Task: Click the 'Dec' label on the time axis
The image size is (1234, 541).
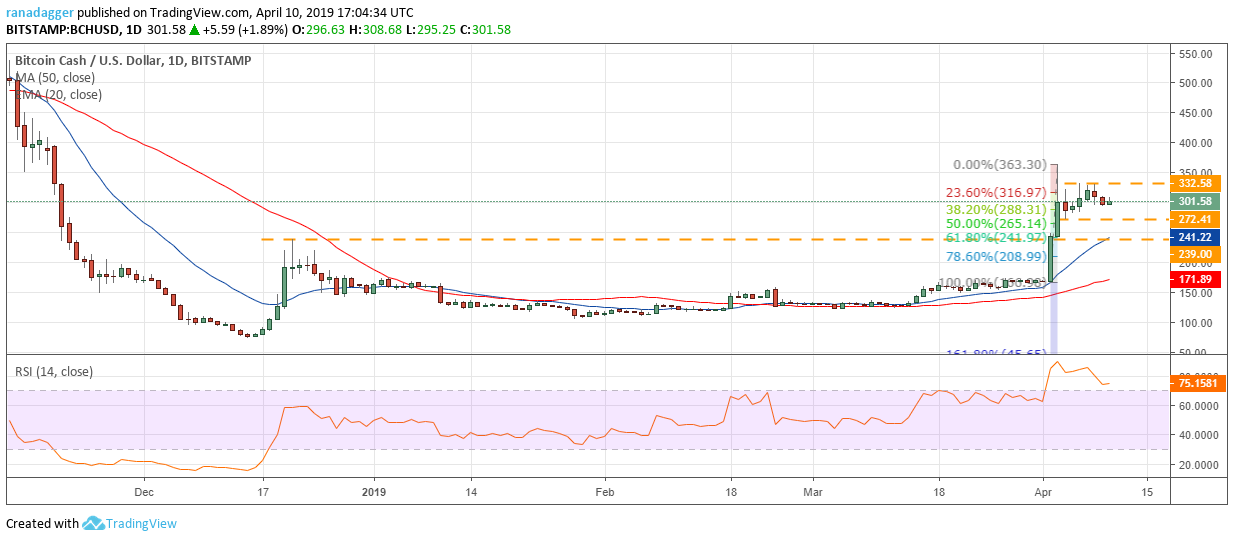Action: (143, 493)
